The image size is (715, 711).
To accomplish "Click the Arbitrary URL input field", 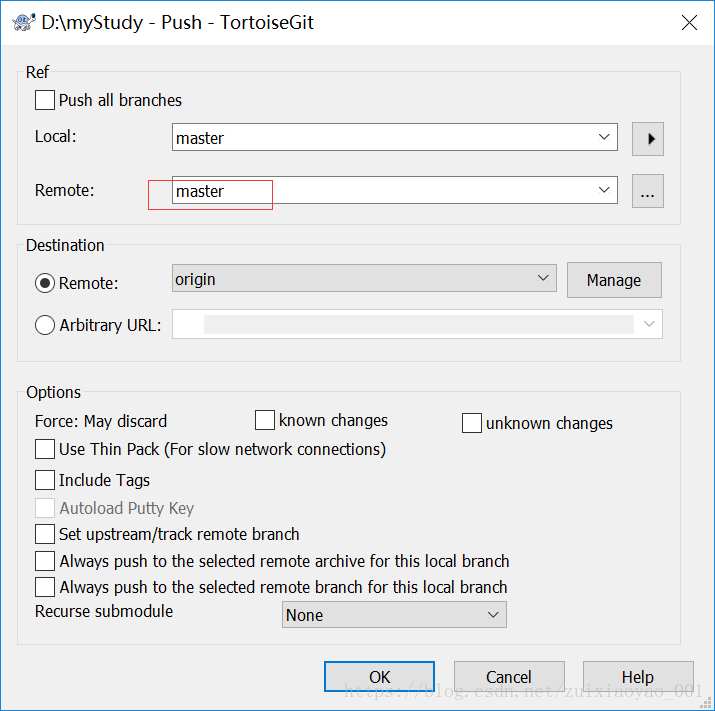I will coord(417,324).
